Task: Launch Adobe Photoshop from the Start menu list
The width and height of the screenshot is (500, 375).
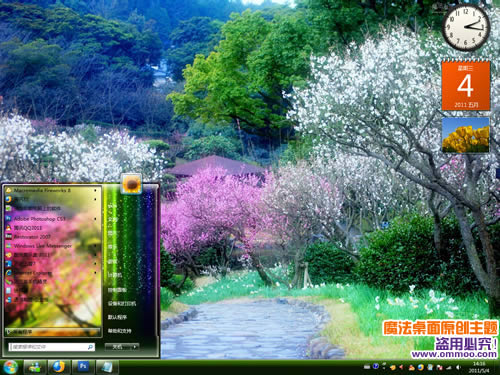Action: pyautogui.click(x=52, y=219)
